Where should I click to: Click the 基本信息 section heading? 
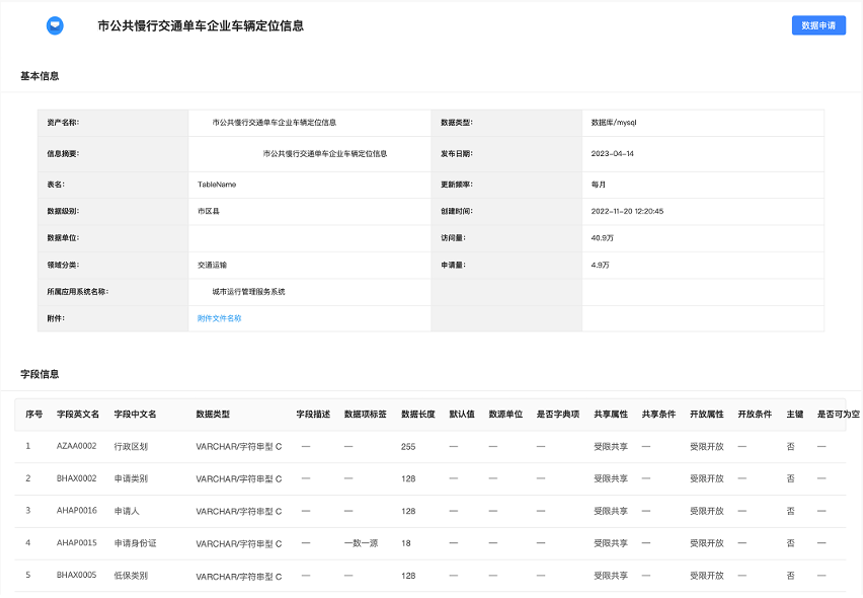click(x=40, y=76)
